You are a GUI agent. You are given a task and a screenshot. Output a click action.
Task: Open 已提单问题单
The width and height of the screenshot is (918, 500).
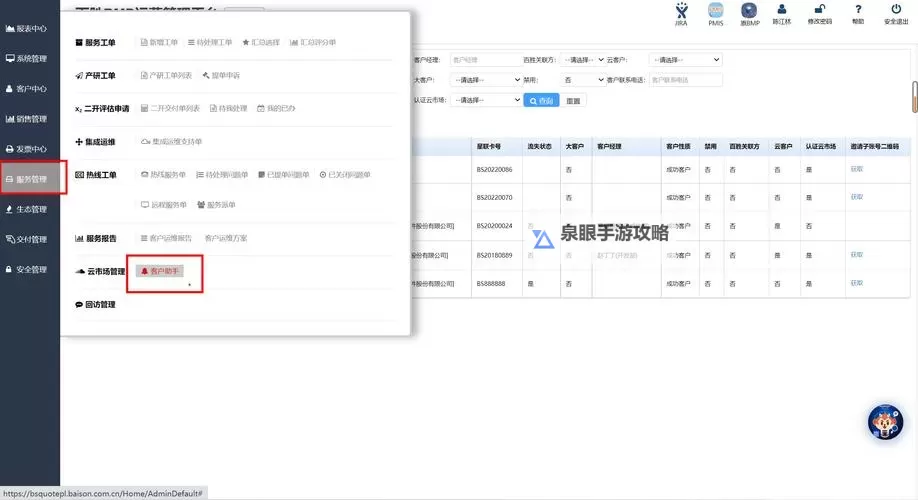coord(283,174)
